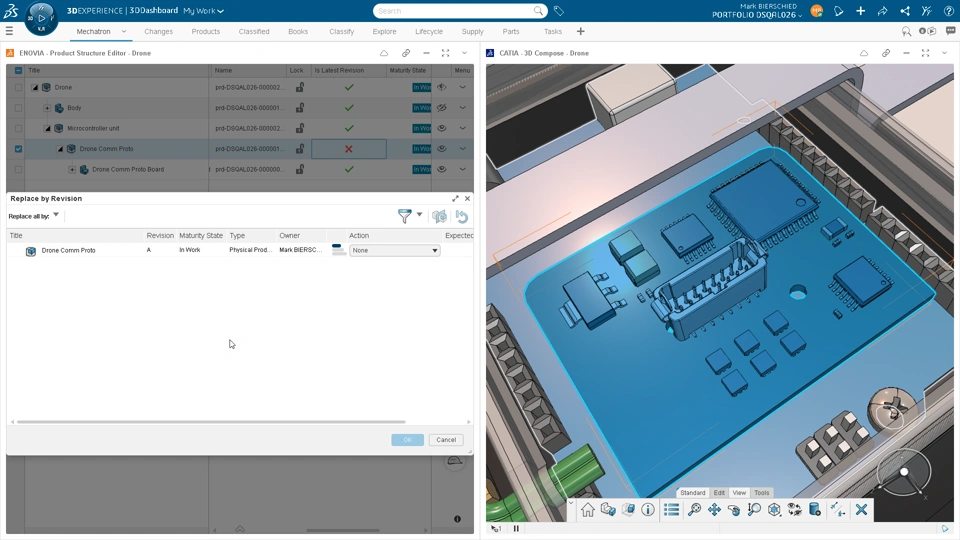Open the row menu chevron for Drone
The height and width of the screenshot is (540, 960).
pyautogui.click(x=463, y=87)
